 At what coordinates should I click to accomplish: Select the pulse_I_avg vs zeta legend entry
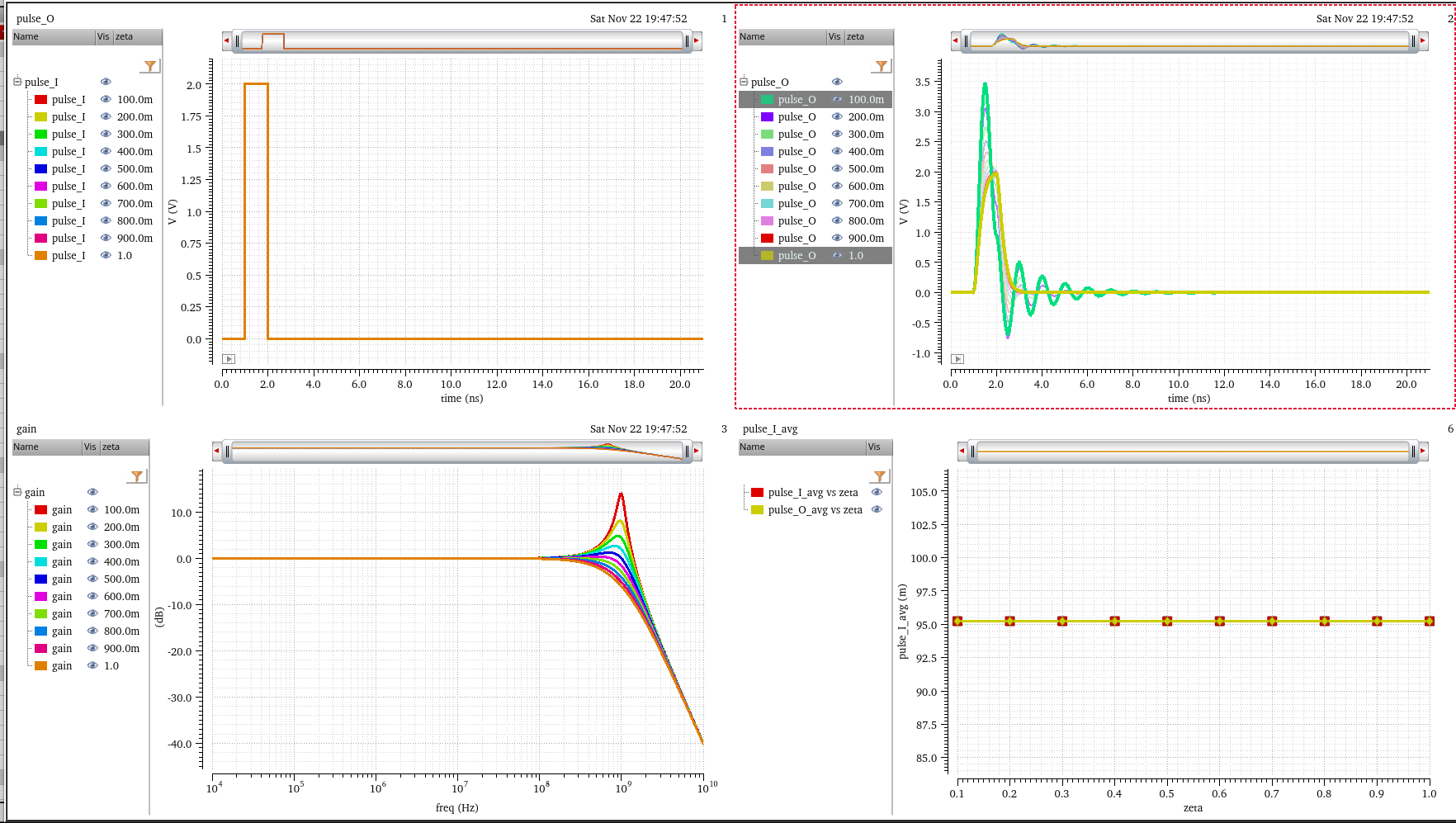pos(813,492)
